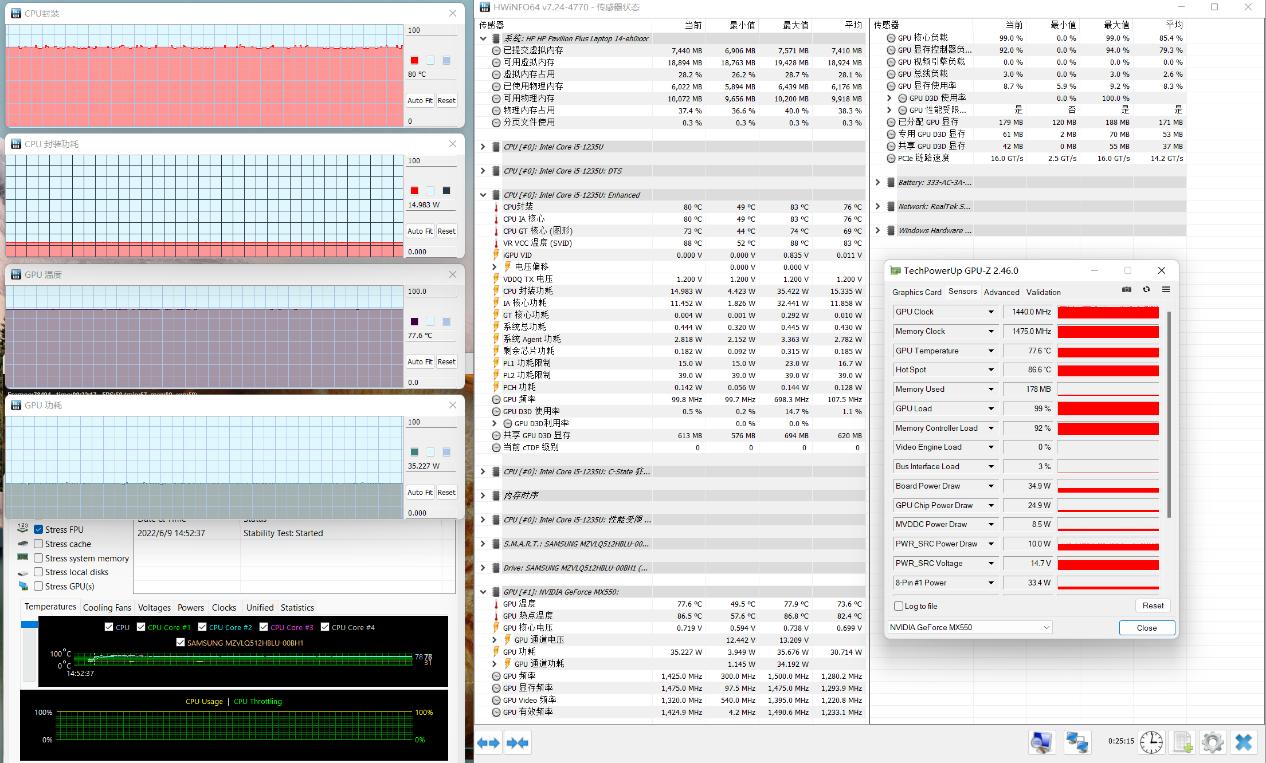Click the save report icon in HWiNFO
Viewport: 1266px width, 763px height.
(1182, 742)
